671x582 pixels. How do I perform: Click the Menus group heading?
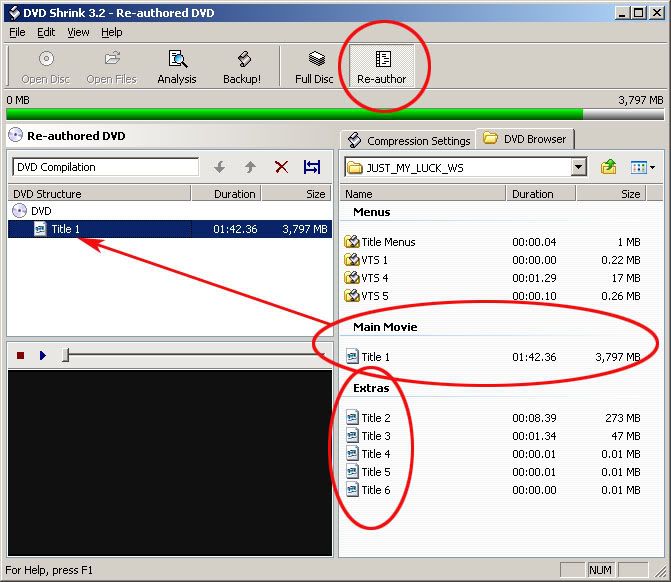point(371,212)
